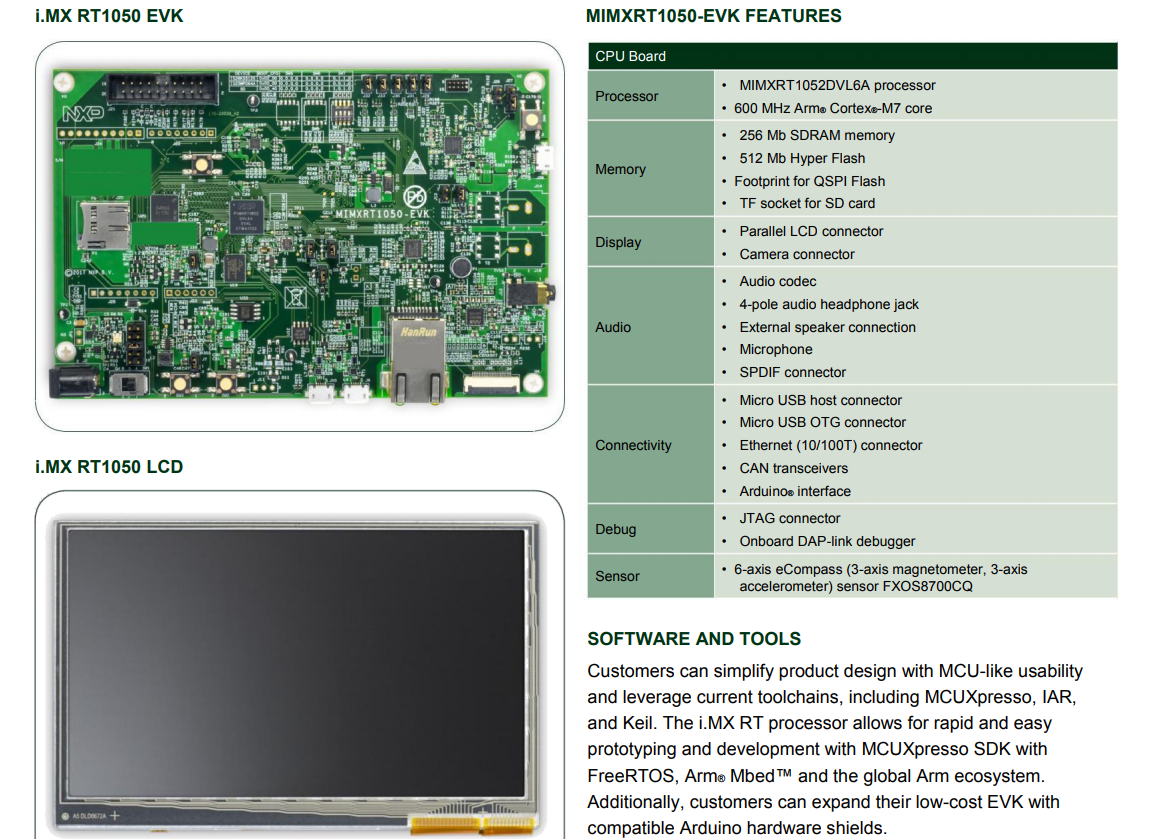Image resolution: width=1150 pixels, height=839 pixels.
Task: Click the i.MX RT1050 EVK board photo
Action: pyautogui.click(x=300, y=236)
